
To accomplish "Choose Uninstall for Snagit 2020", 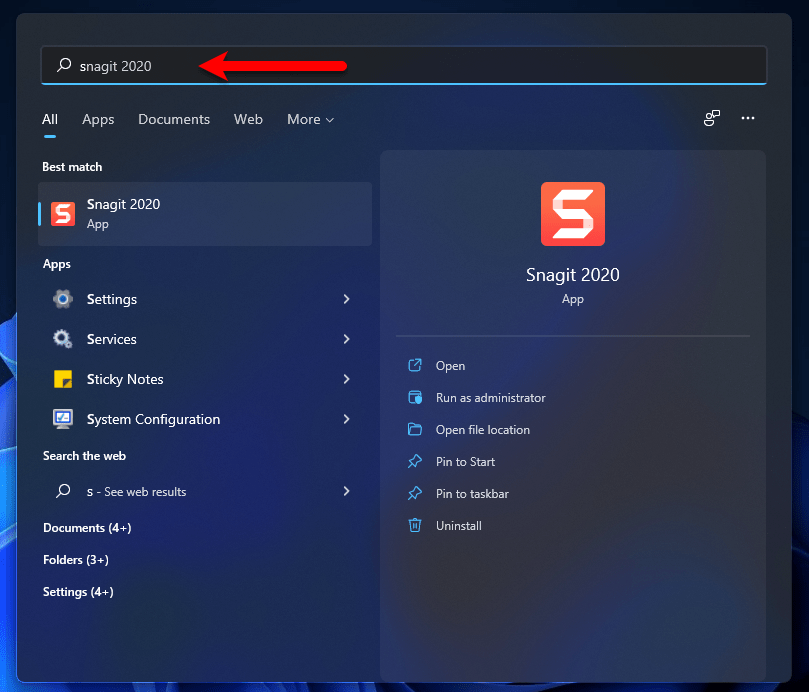I will click(x=459, y=525).
